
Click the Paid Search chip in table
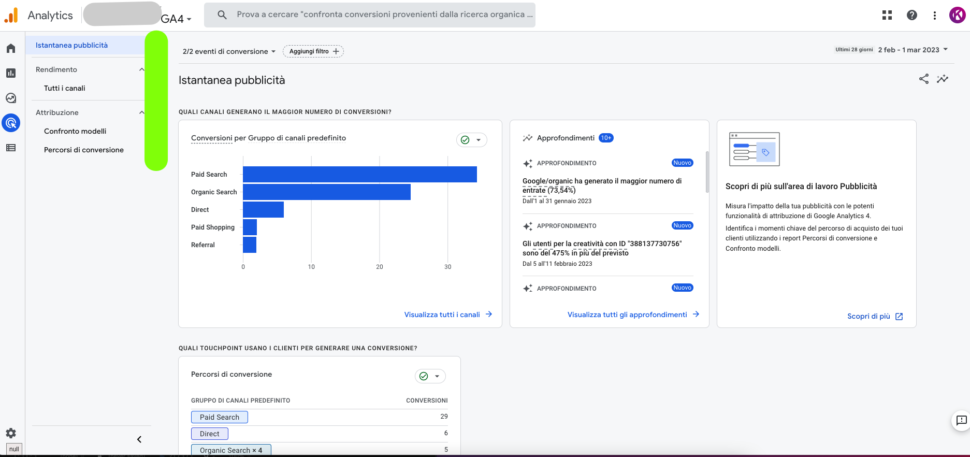(219, 417)
